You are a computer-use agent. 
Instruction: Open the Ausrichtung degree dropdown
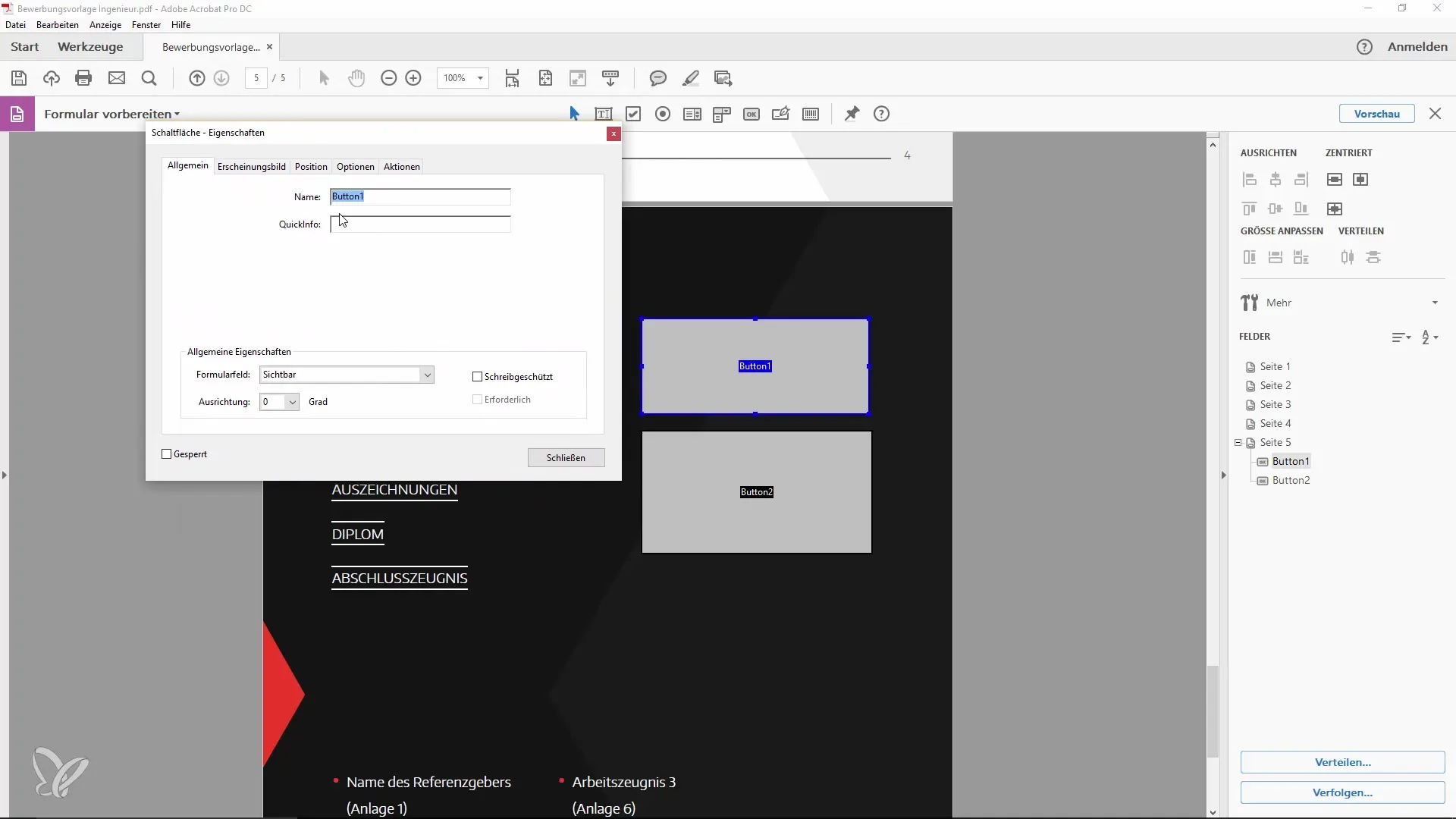(279, 402)
